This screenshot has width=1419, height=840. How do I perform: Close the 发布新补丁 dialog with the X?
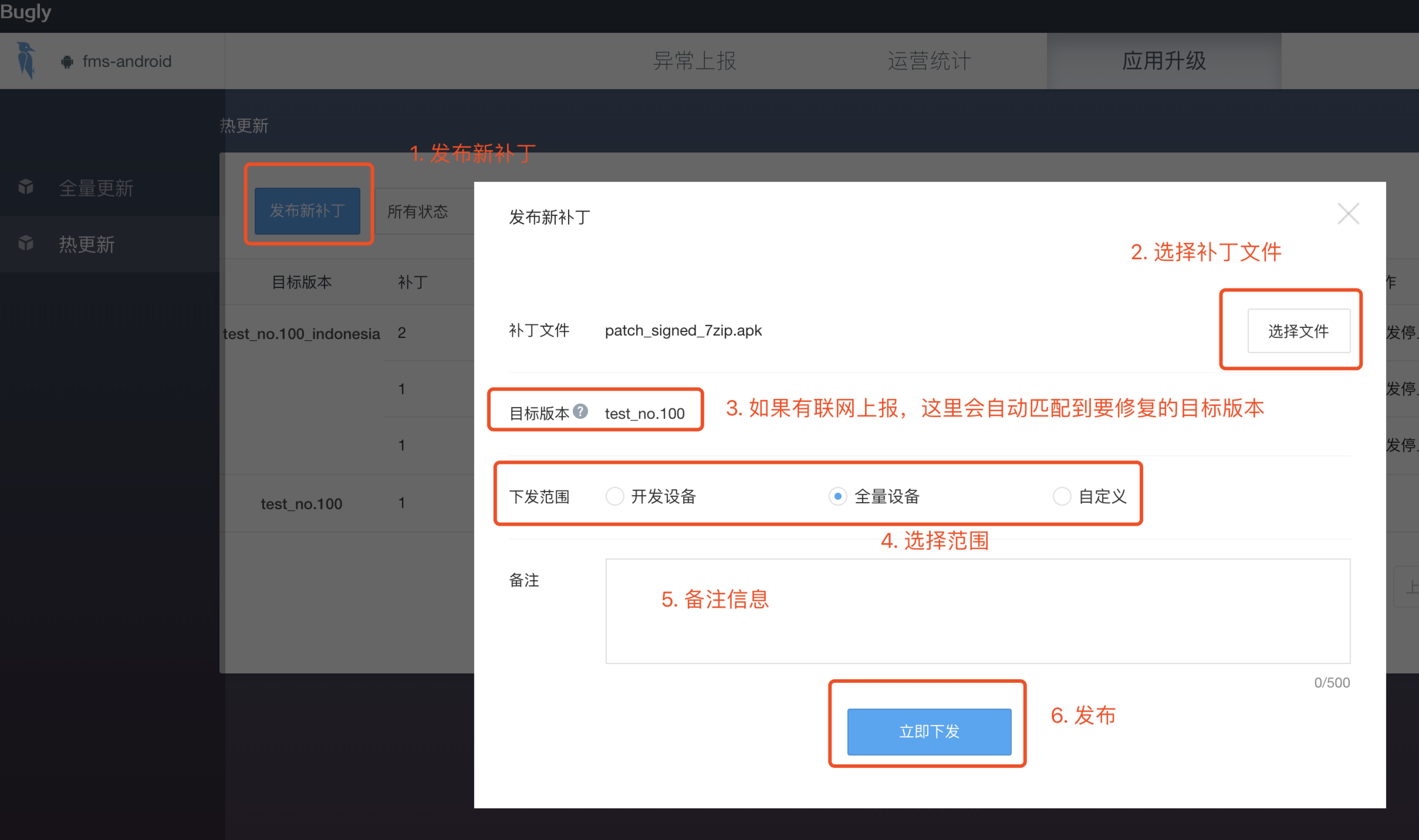pos(1348,214)
